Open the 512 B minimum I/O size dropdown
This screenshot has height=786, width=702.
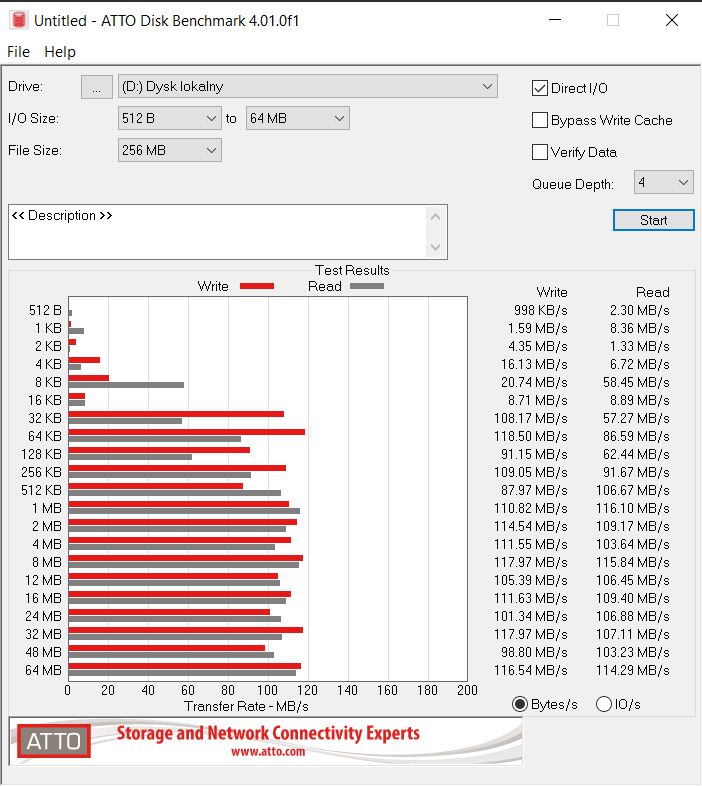(169, 119)
